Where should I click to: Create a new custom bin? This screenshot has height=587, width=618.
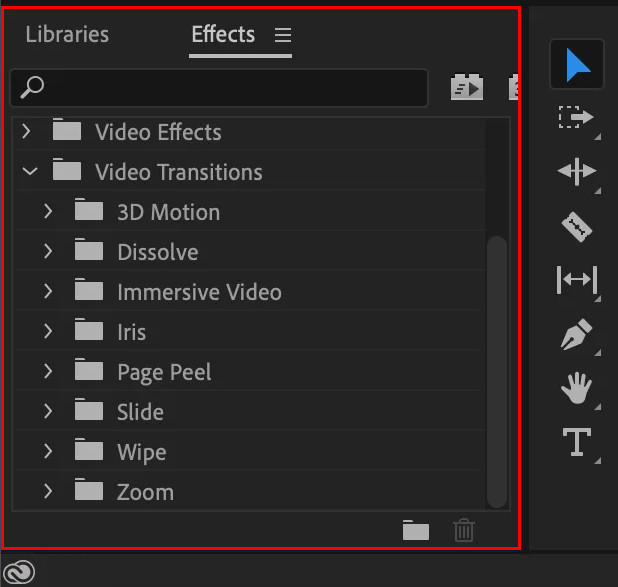[x=416, y=530]
